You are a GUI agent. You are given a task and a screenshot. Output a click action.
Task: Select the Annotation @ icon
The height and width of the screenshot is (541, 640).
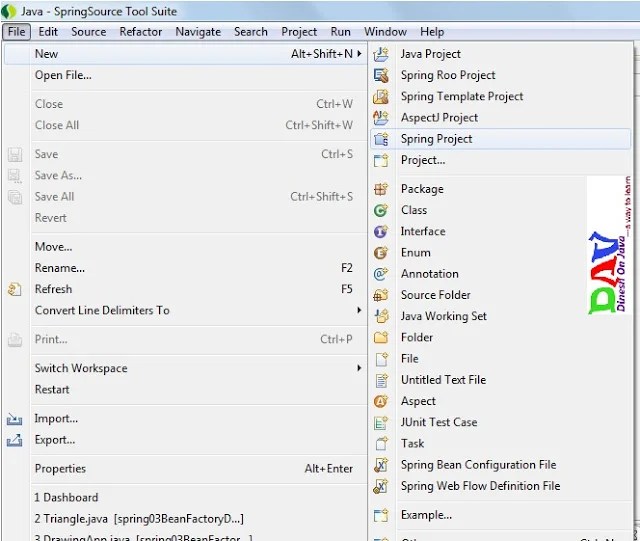[x=381, y=274]
